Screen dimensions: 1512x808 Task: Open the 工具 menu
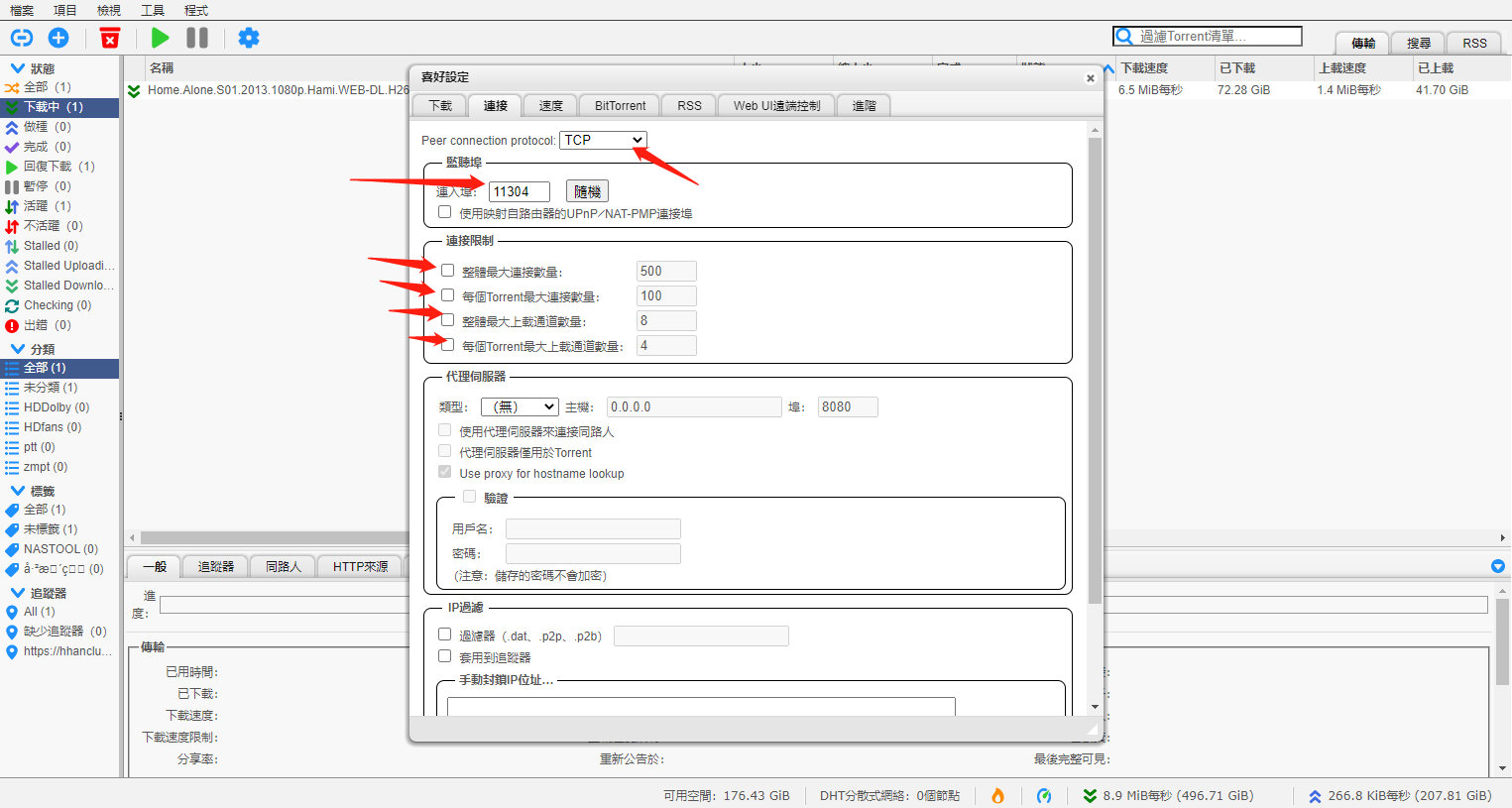[x=153, y=10]
